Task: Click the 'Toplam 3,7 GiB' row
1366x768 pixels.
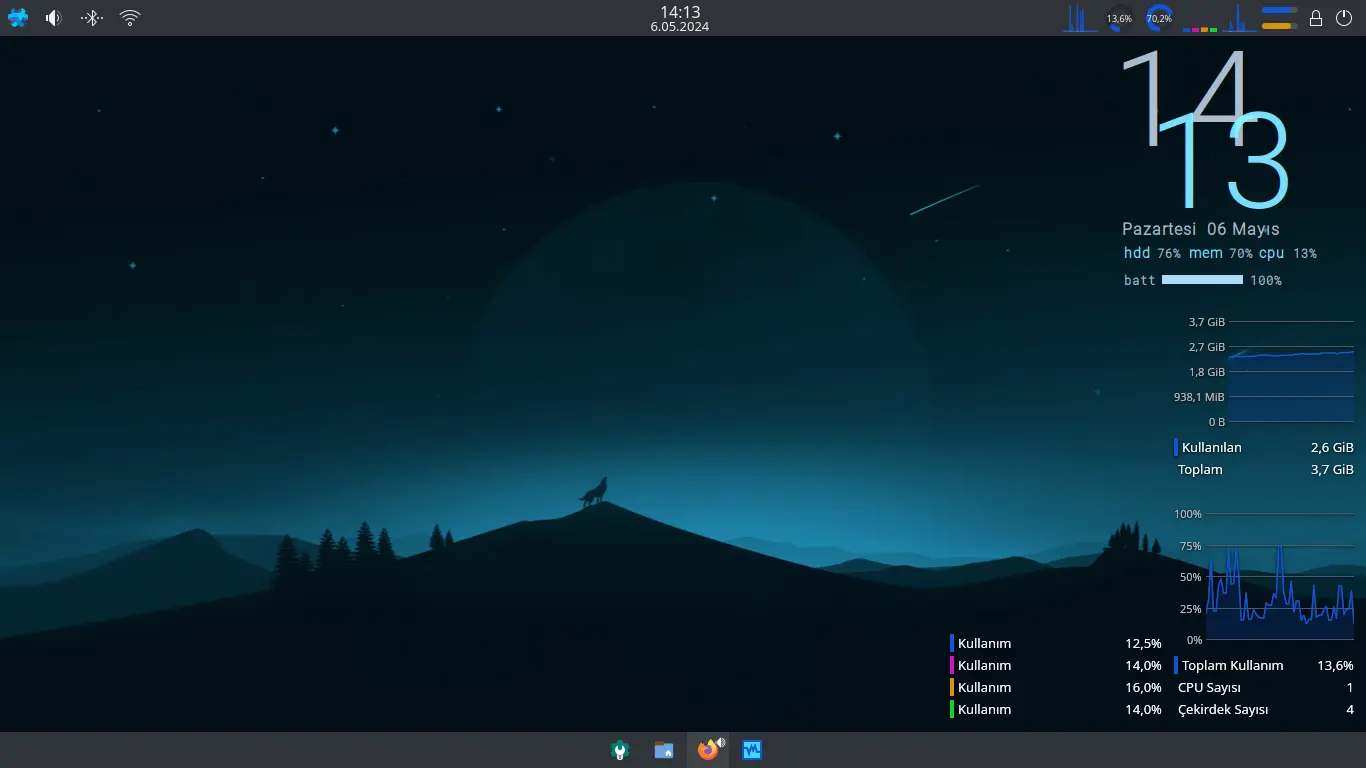Action: point(1264,469)
